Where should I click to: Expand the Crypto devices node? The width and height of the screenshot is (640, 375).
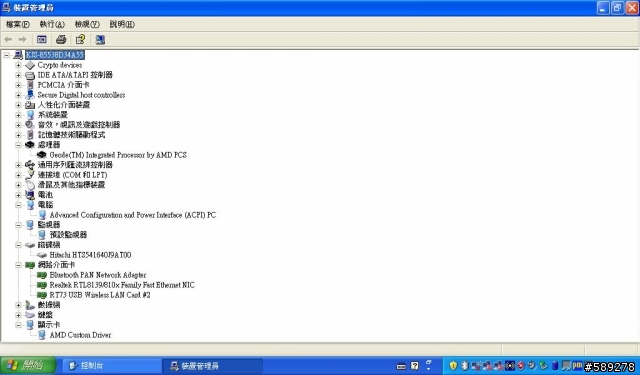click(x=18, y=65)
